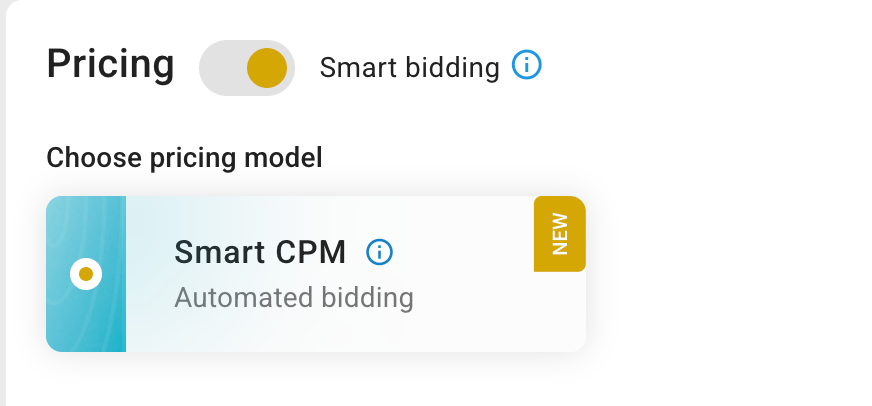872x406 pixels.
Task: Select the Smart CPM radio button
Action: [x=86, y=273]
